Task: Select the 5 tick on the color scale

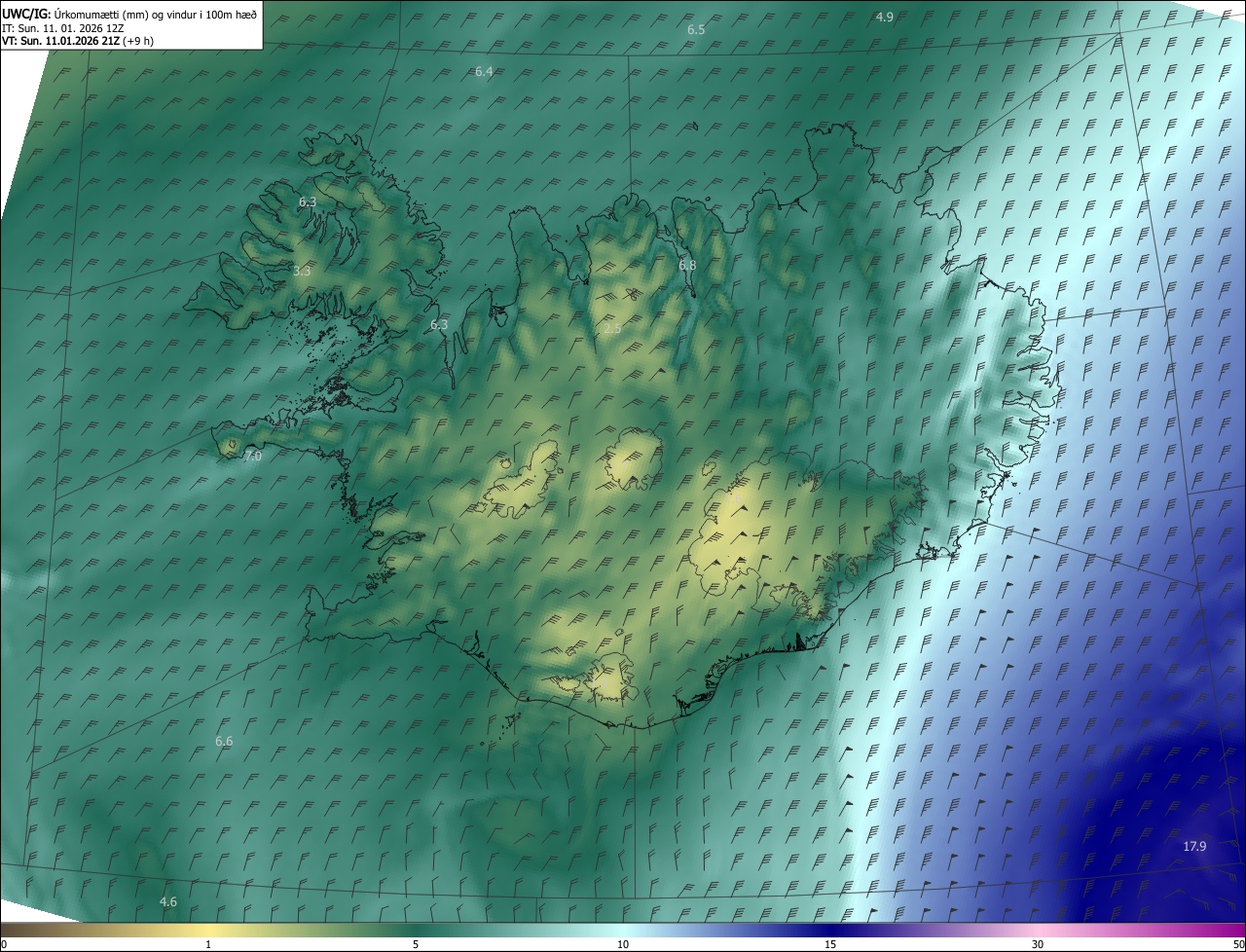Action: point(416,944)
